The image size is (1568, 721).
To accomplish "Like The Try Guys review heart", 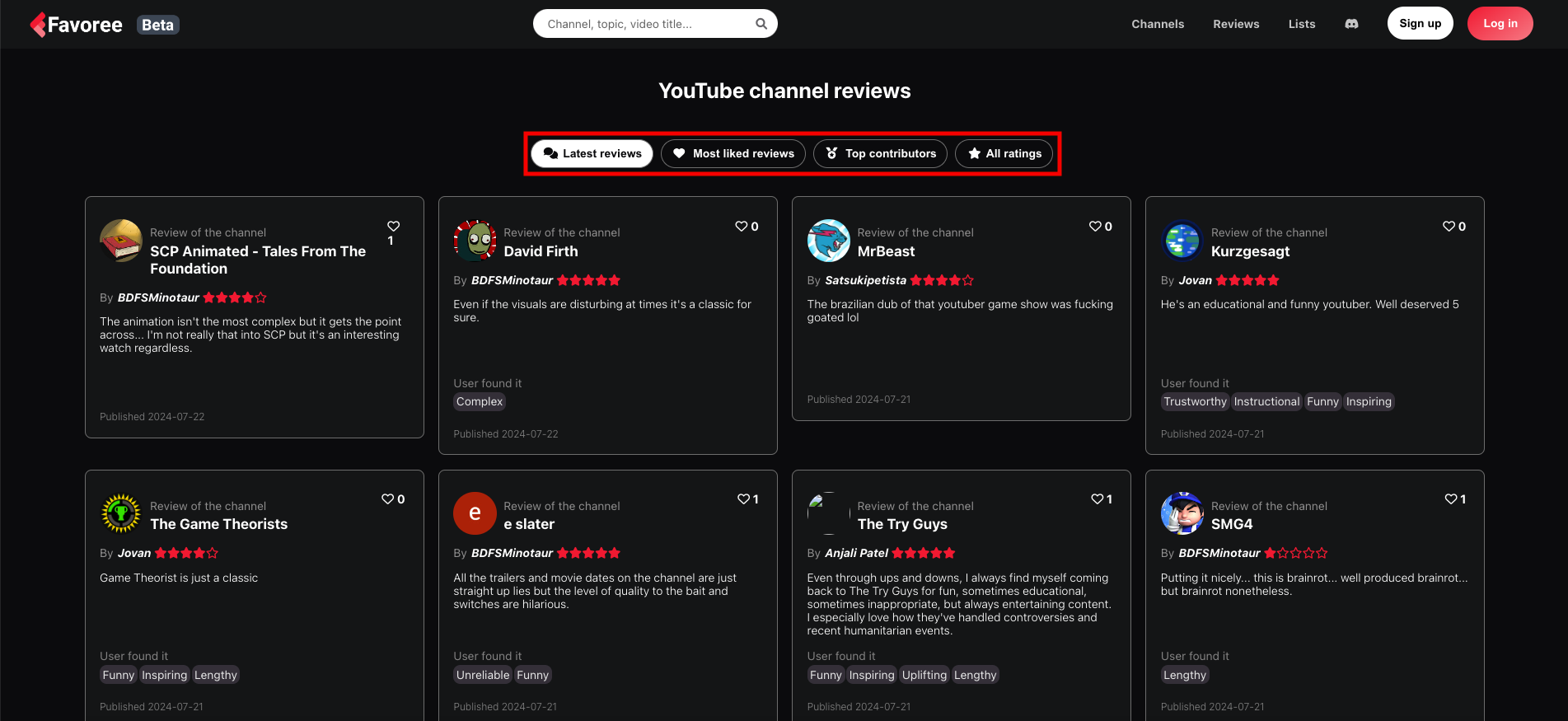I will click(x=1097, y=499).
